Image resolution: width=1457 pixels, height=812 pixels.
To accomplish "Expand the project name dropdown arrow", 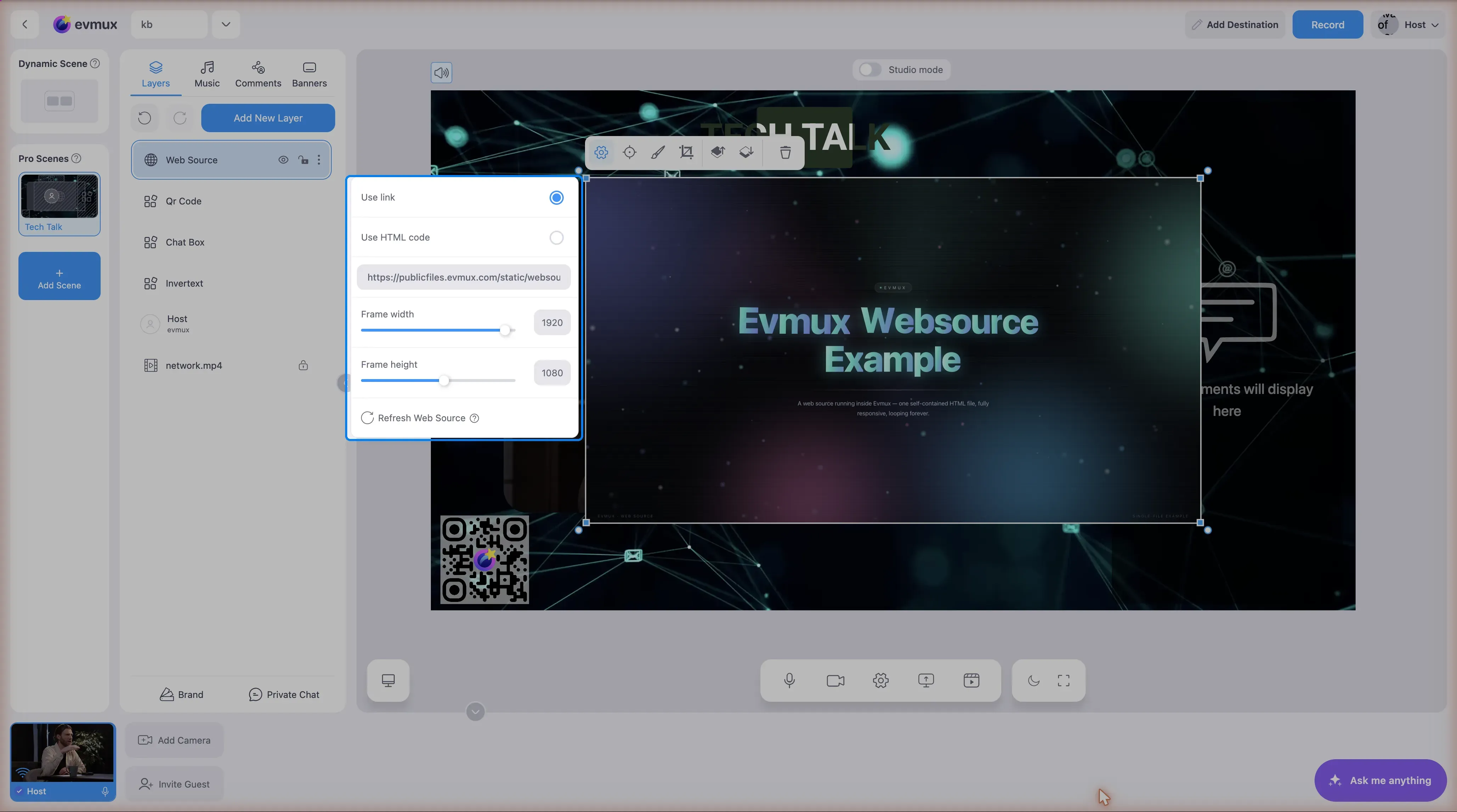I will 226,24.
